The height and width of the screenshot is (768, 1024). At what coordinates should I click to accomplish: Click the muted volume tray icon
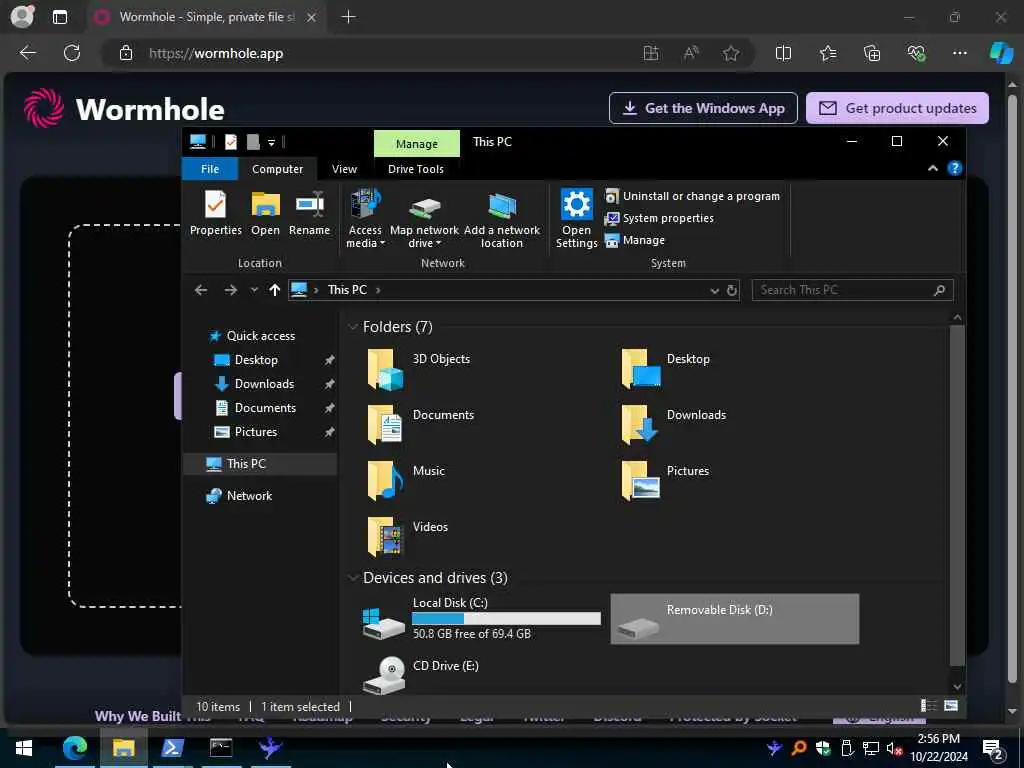[893, 748]
